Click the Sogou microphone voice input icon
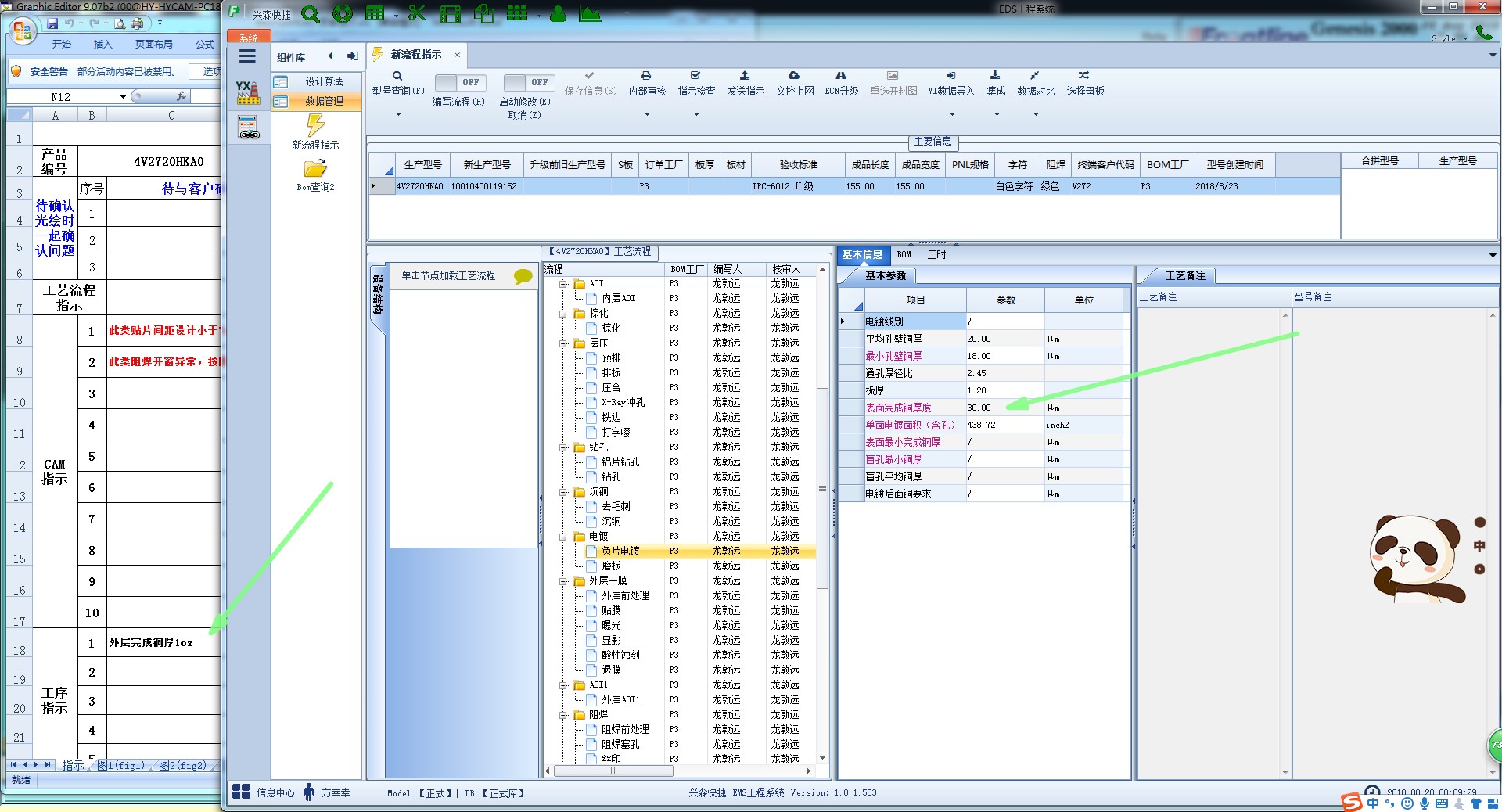 [x=1425, y=803]
